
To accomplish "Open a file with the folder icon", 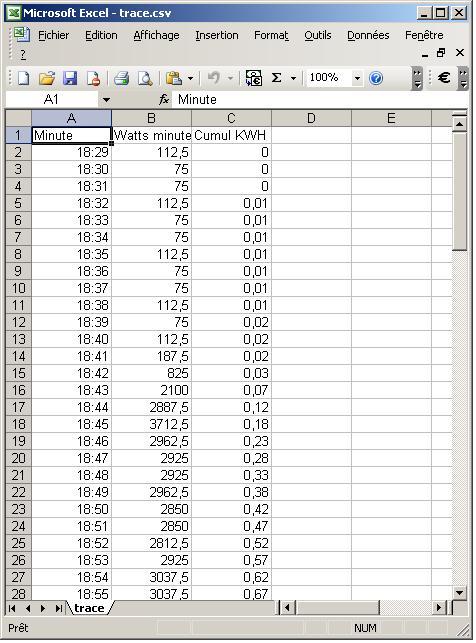I will tap(47, 78).
